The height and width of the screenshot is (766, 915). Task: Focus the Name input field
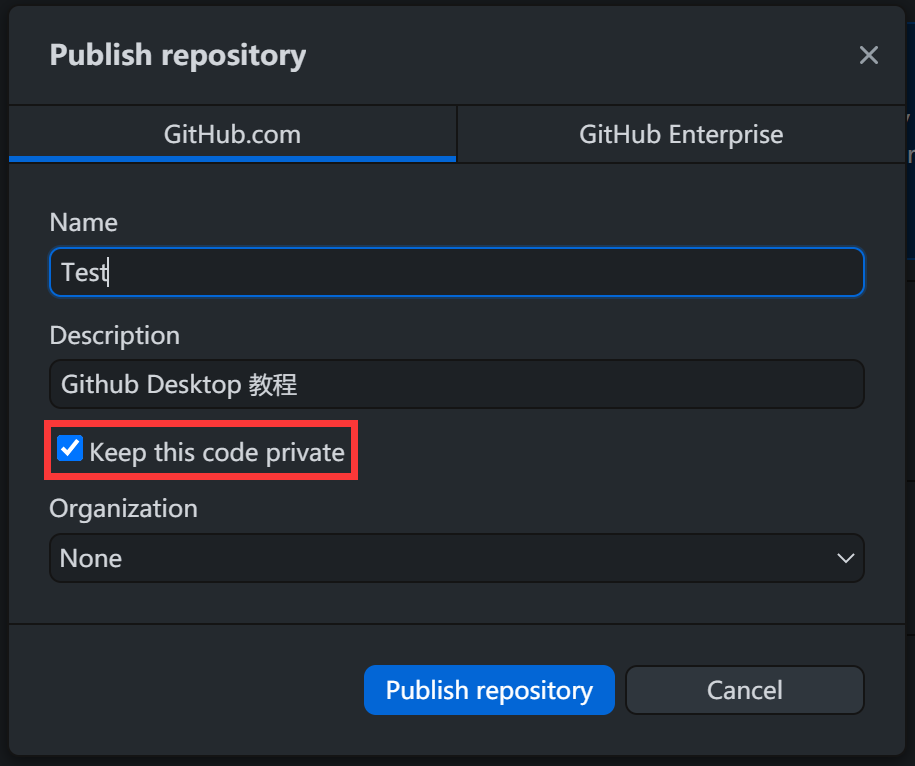click(456, 272)
